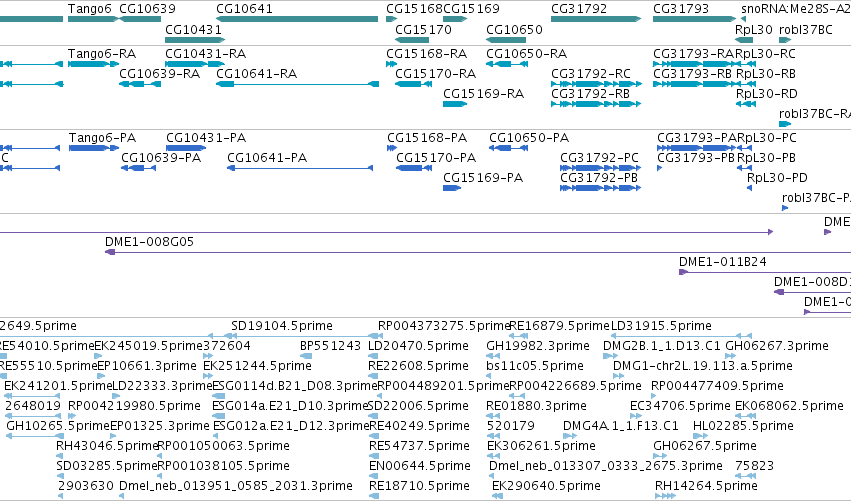Click the LD20470.5prime EST label
The image size is (851, 501).
(x=418, y=346)
